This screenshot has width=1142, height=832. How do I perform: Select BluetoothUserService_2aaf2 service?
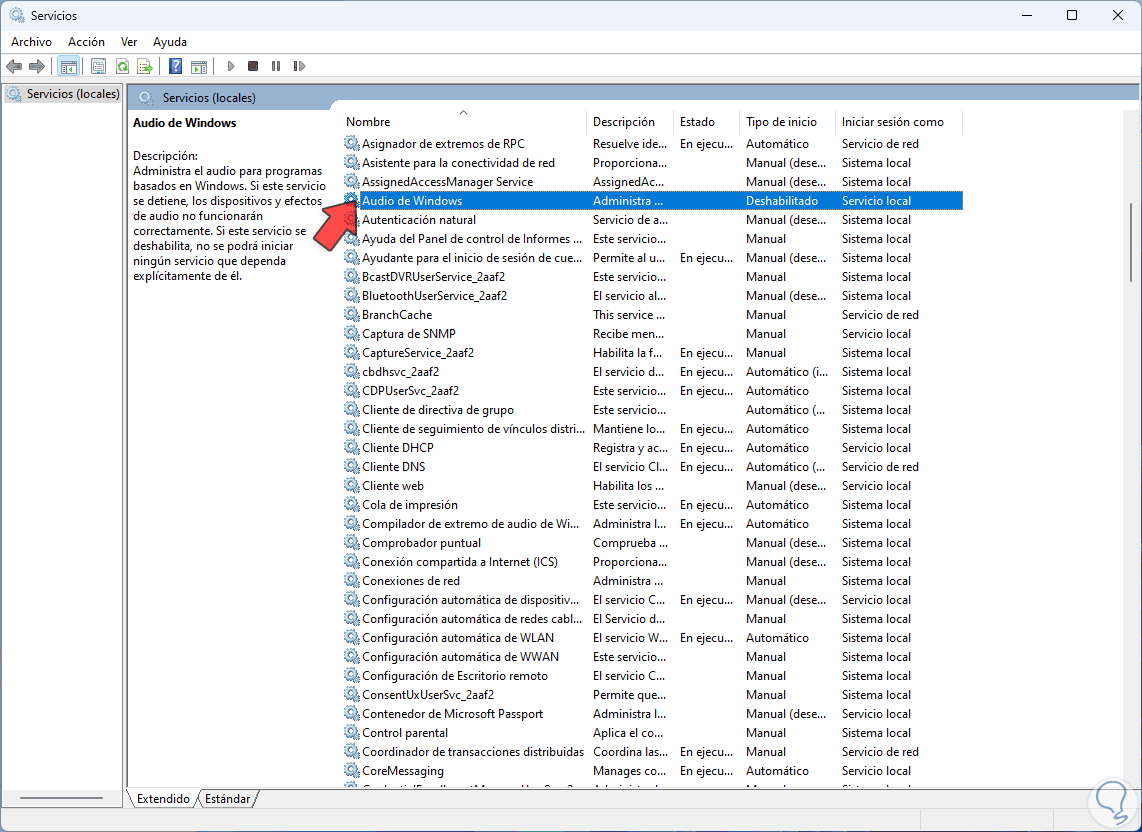(x=653, y=295)
